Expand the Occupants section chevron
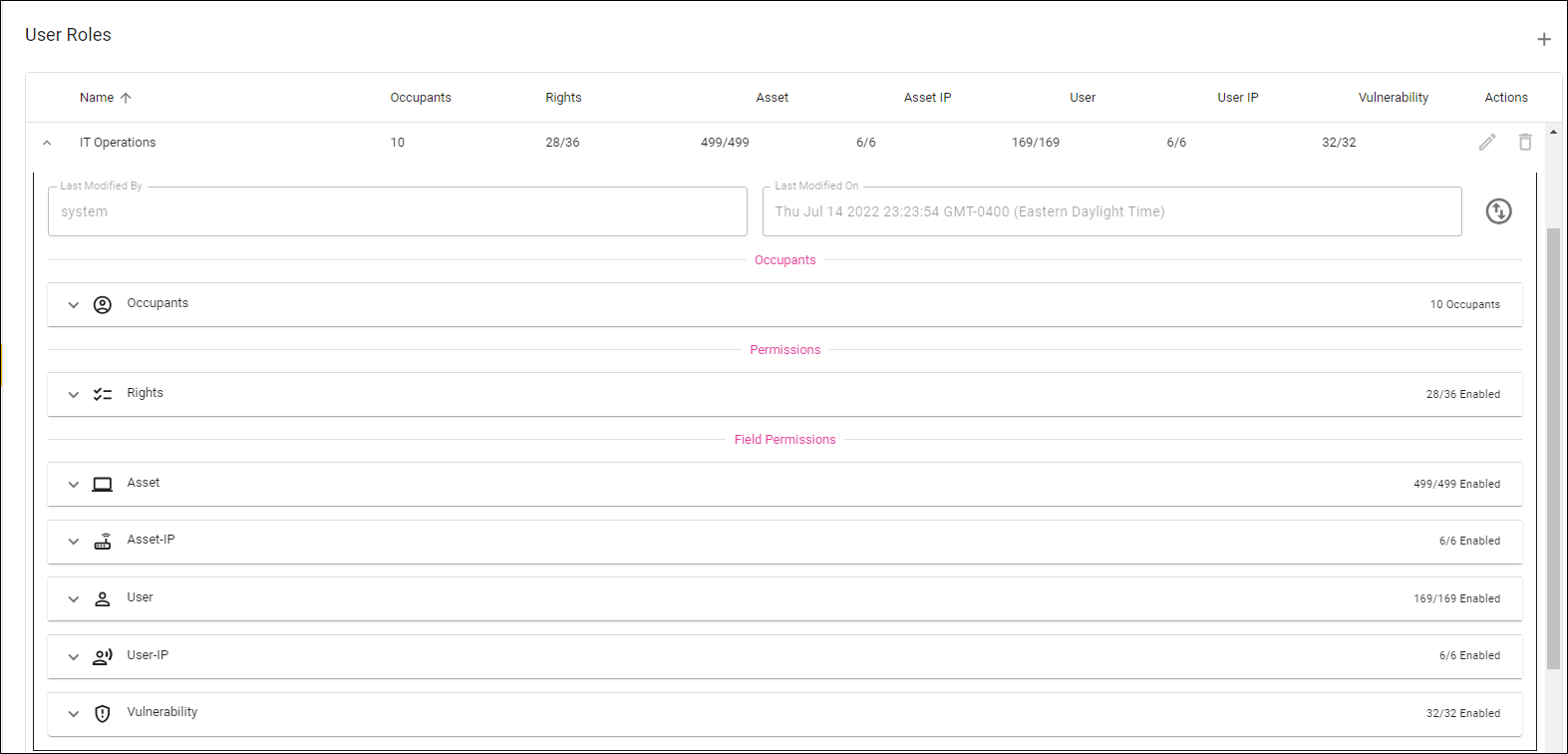The image size is (1568, 754). [x=74, y=305]
